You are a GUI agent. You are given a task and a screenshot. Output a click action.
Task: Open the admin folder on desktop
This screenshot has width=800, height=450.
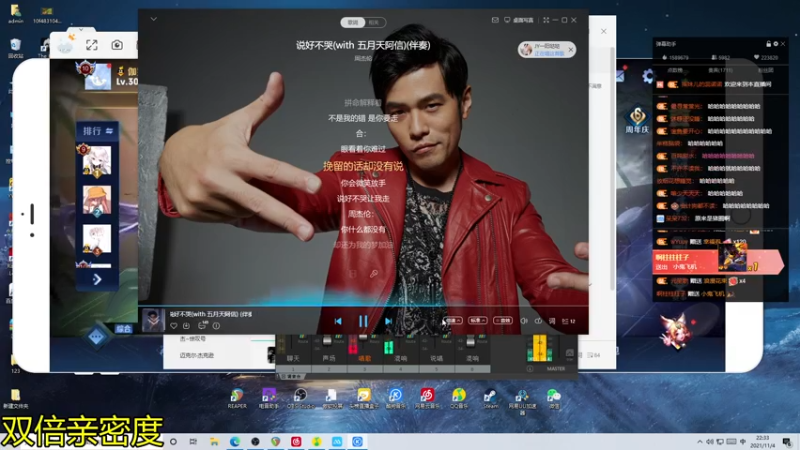pos(15,14)
